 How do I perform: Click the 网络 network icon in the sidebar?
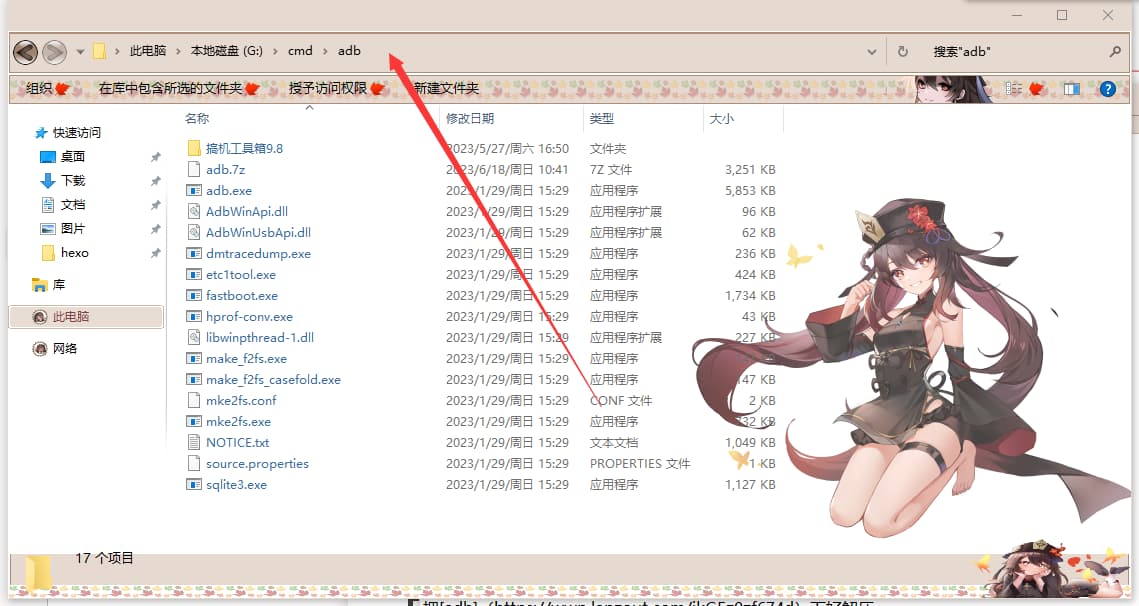coord(39,349)
